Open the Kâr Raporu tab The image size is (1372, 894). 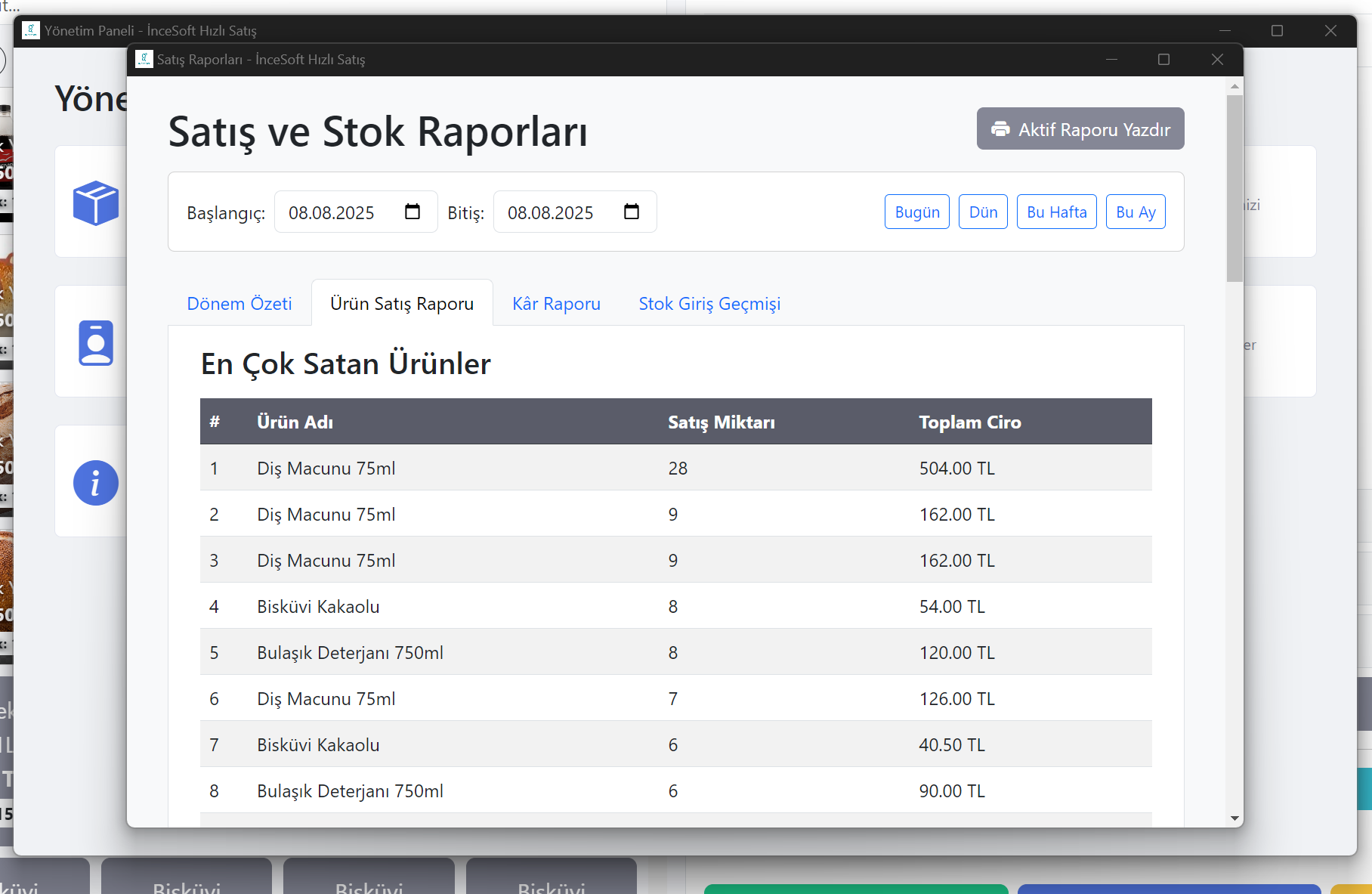click(555, 303)
